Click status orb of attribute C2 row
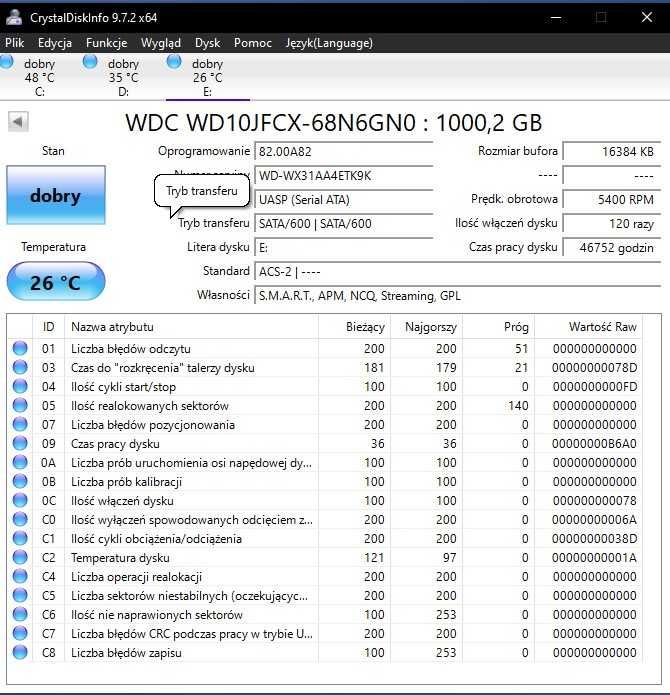The height and width of the screenshot is (695, 670). [20, 557]
